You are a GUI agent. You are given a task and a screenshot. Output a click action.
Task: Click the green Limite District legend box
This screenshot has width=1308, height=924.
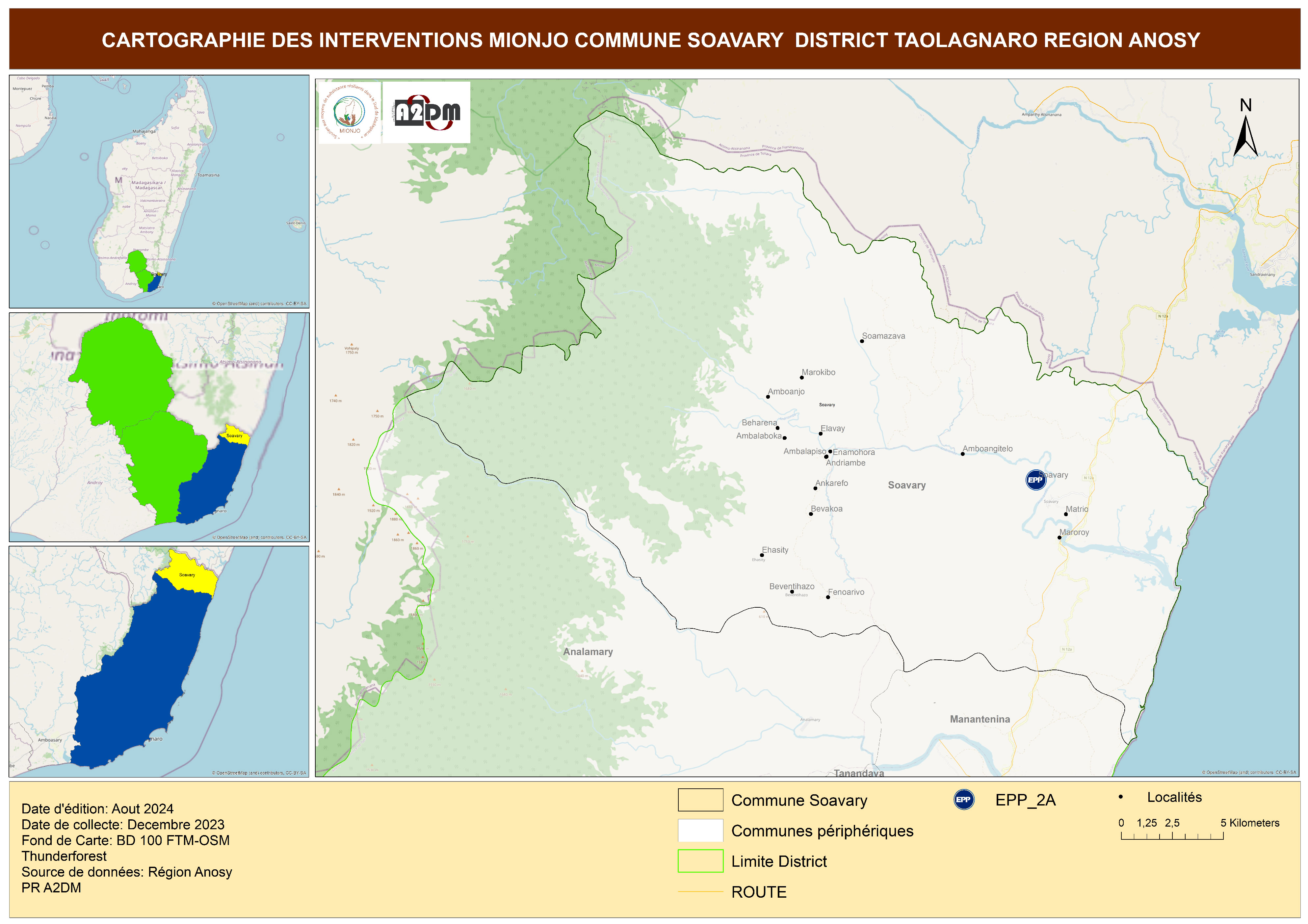tap(700, 861)
